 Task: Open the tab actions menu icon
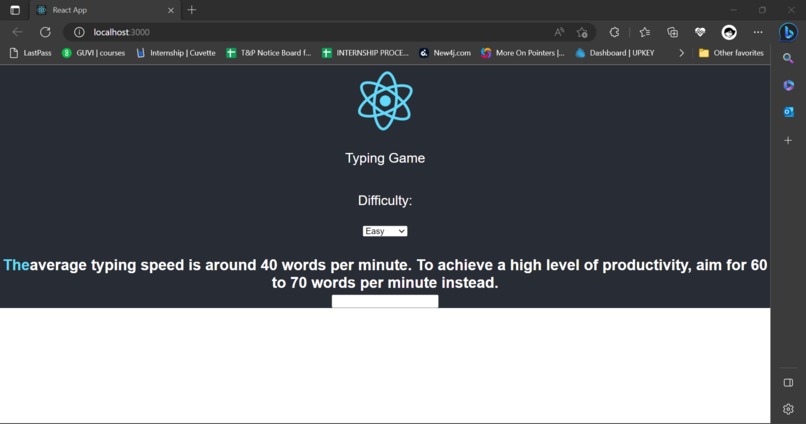[x=15, y=10]
